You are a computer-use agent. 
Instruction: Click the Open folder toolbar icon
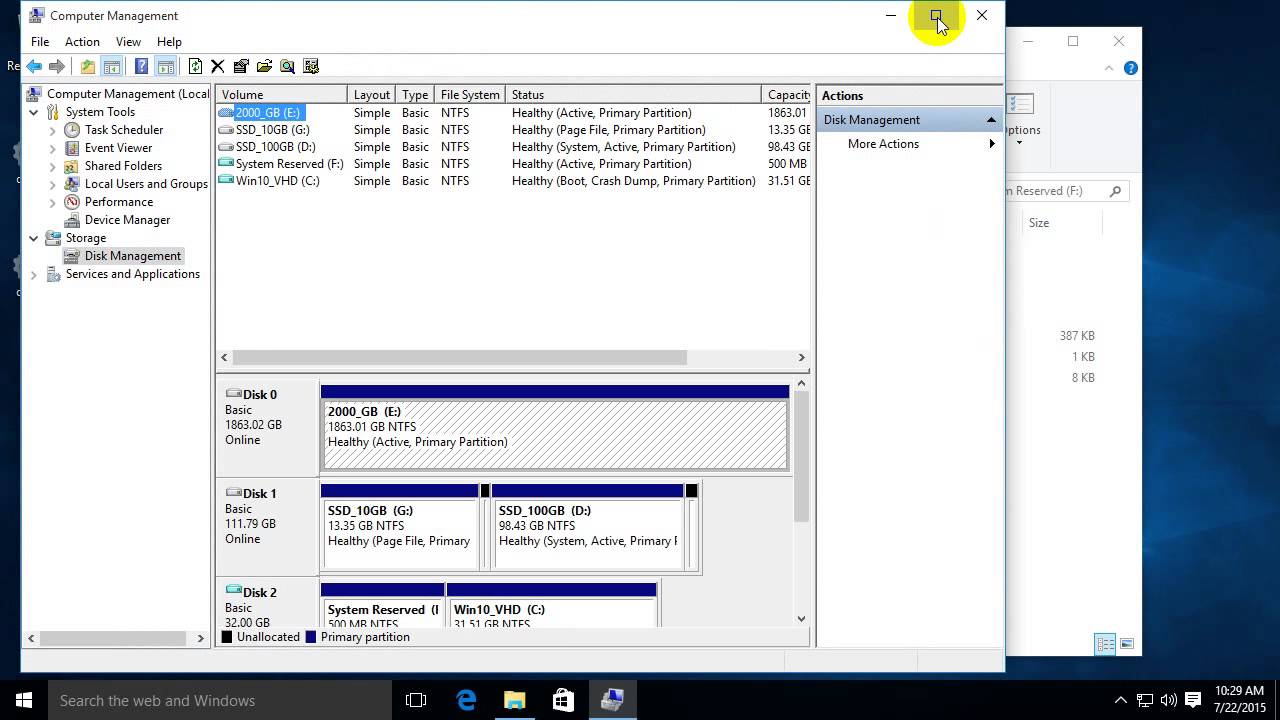[264, 67]
